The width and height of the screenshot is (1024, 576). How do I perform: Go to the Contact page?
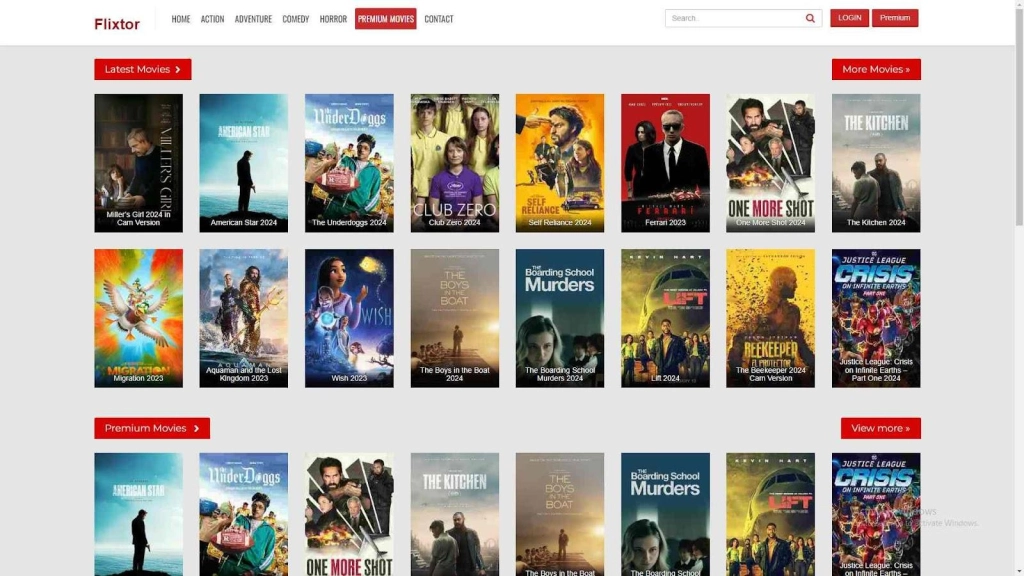439,19
